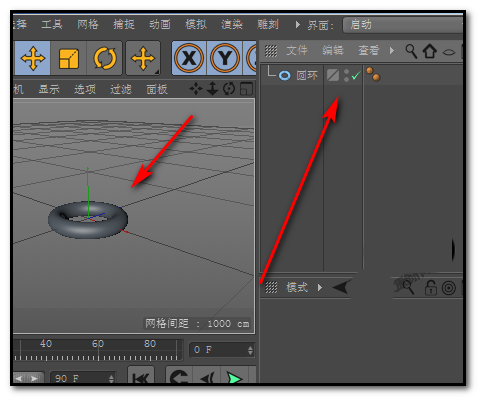Click object manager home icon
Screen dimensions: 477x397
point(430,51)
